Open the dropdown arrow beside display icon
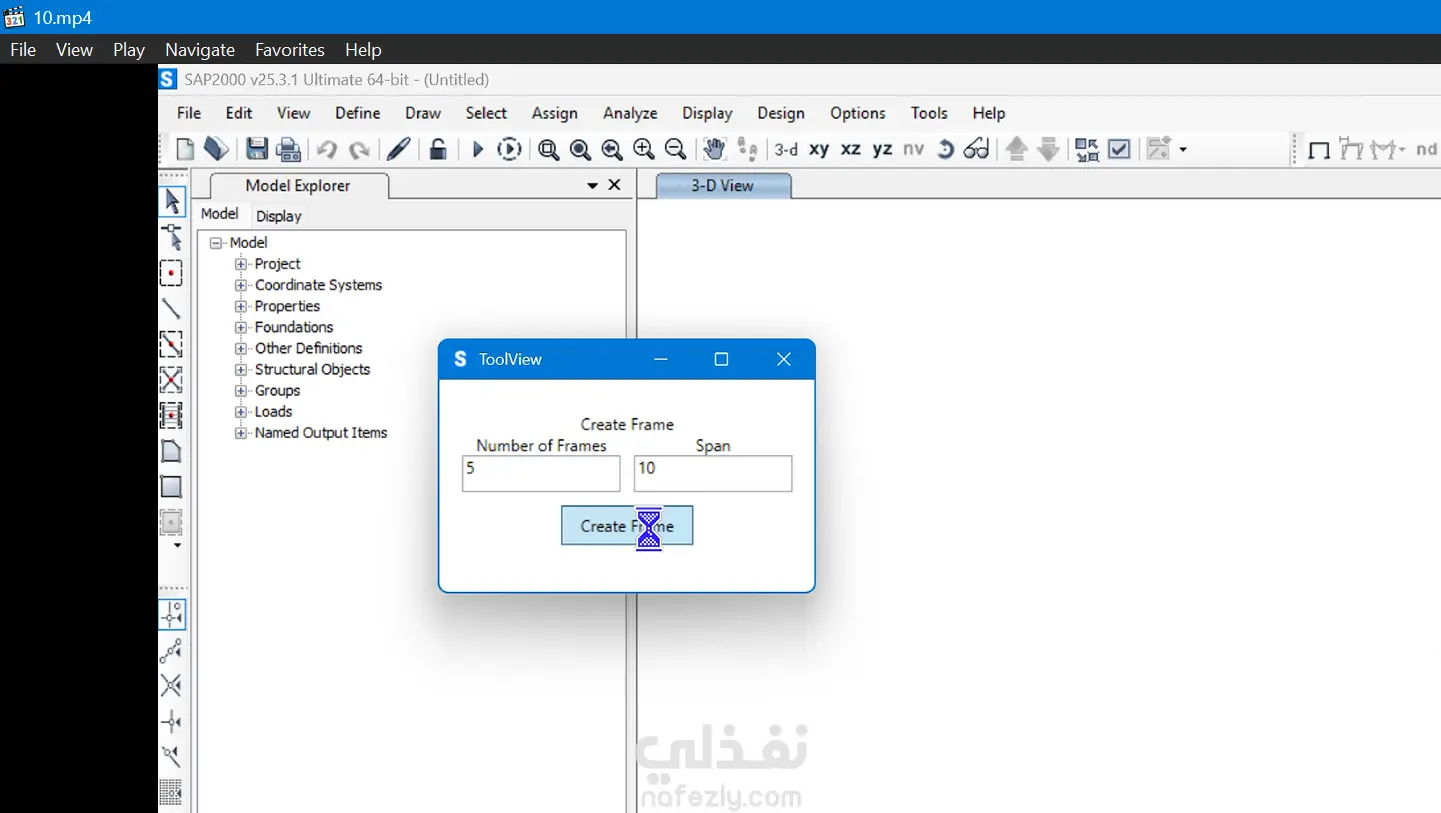1441x813 pixels. click(1184, 150)
